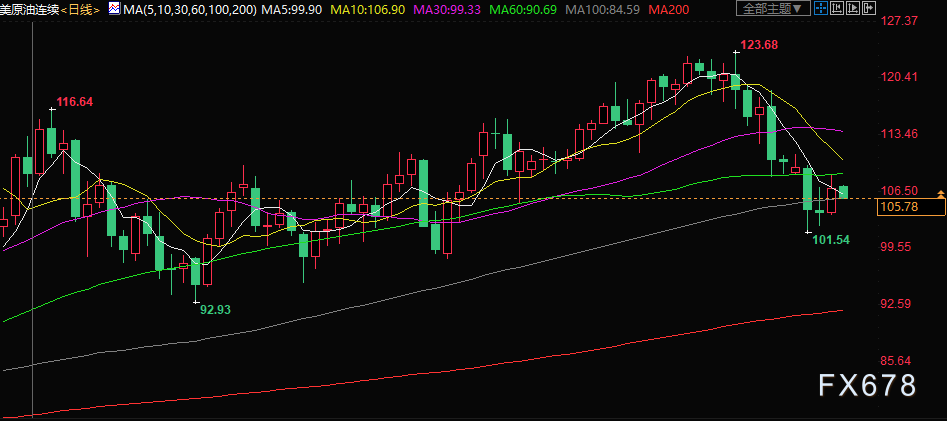Click the MA indicator chart icon
The image size is (947, 421).
(x=114, y=8)
